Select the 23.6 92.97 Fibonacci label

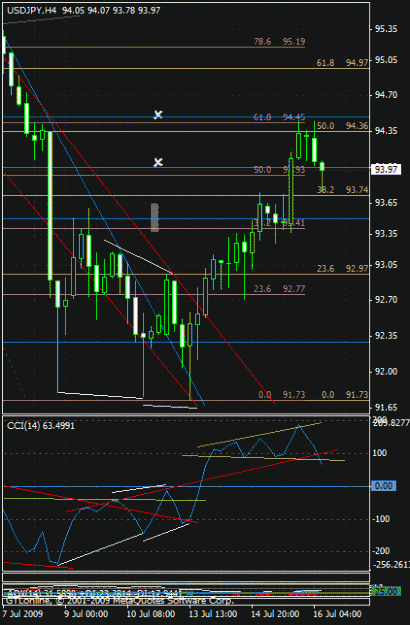[342, 269]
